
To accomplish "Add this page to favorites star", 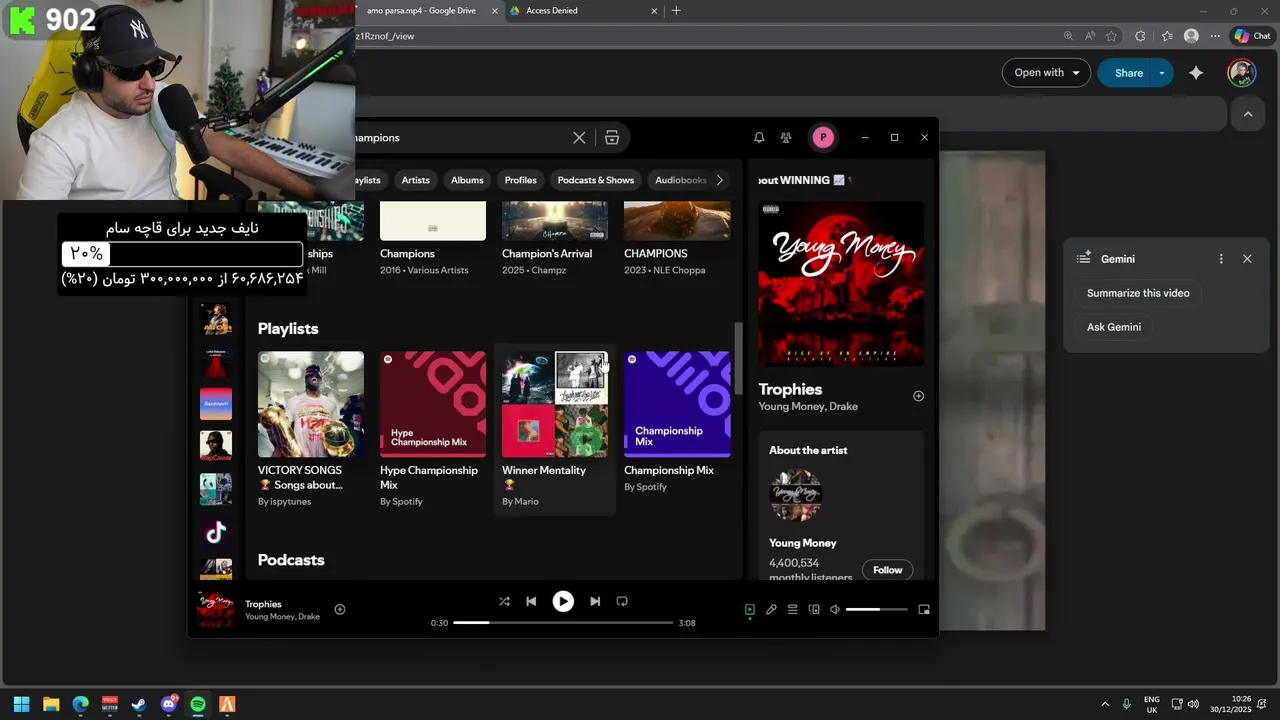I will pos(1112,36).
